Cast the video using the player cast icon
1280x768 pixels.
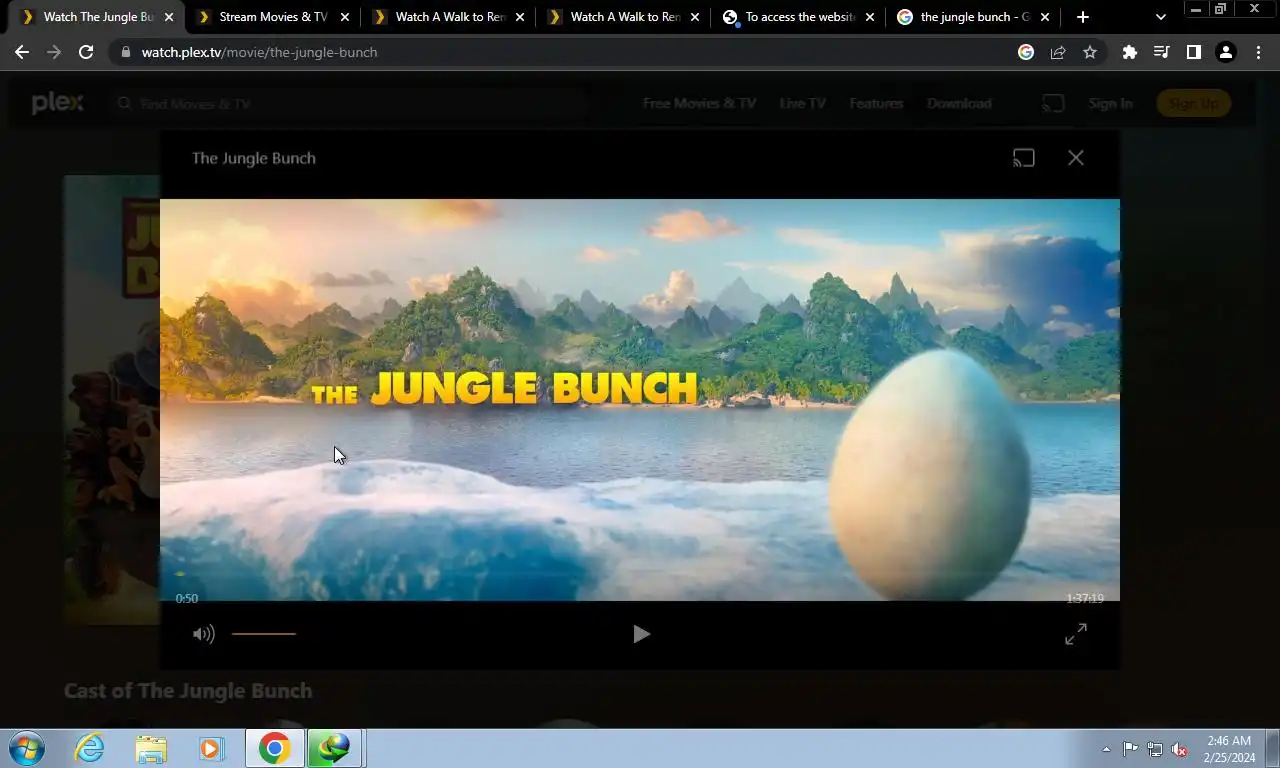[1023, 158]
